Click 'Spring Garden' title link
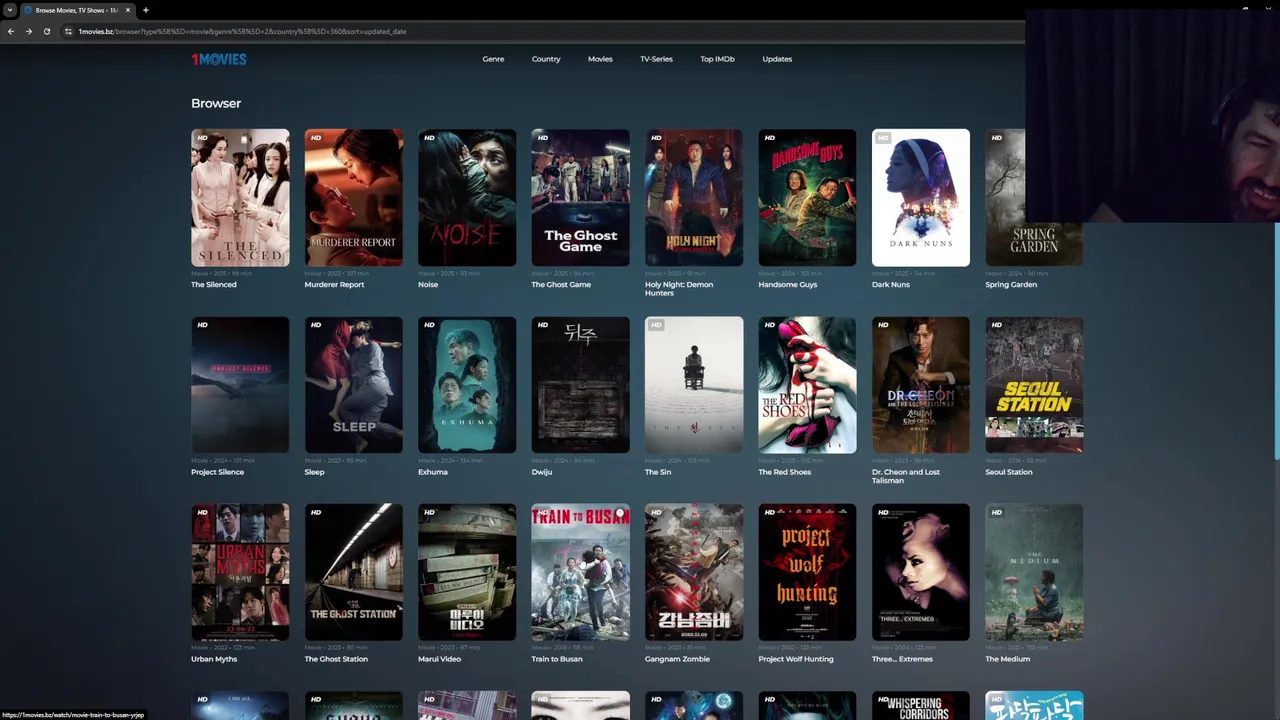Image resolution: width=1280 pixels, height=720 pixels. 1011,285
